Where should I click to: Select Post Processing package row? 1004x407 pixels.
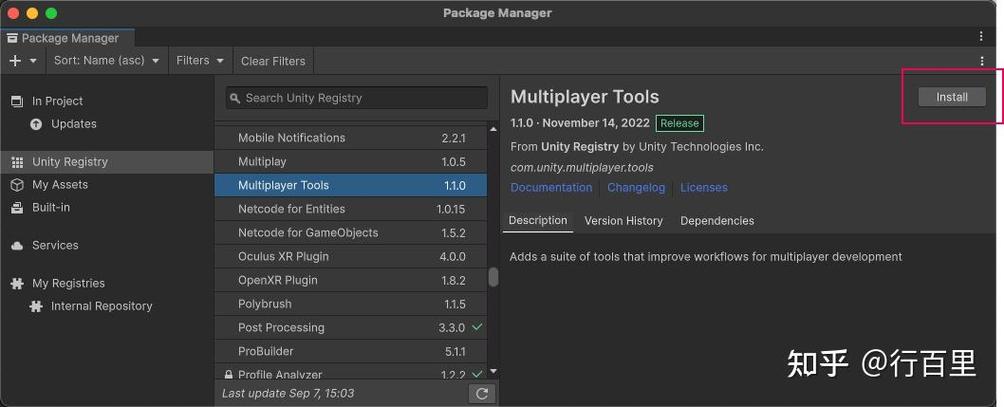click(351, 328)
